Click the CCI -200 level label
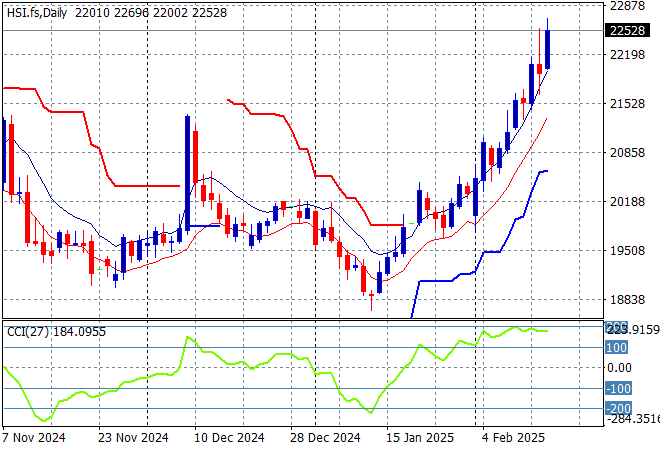 point(618,408)
